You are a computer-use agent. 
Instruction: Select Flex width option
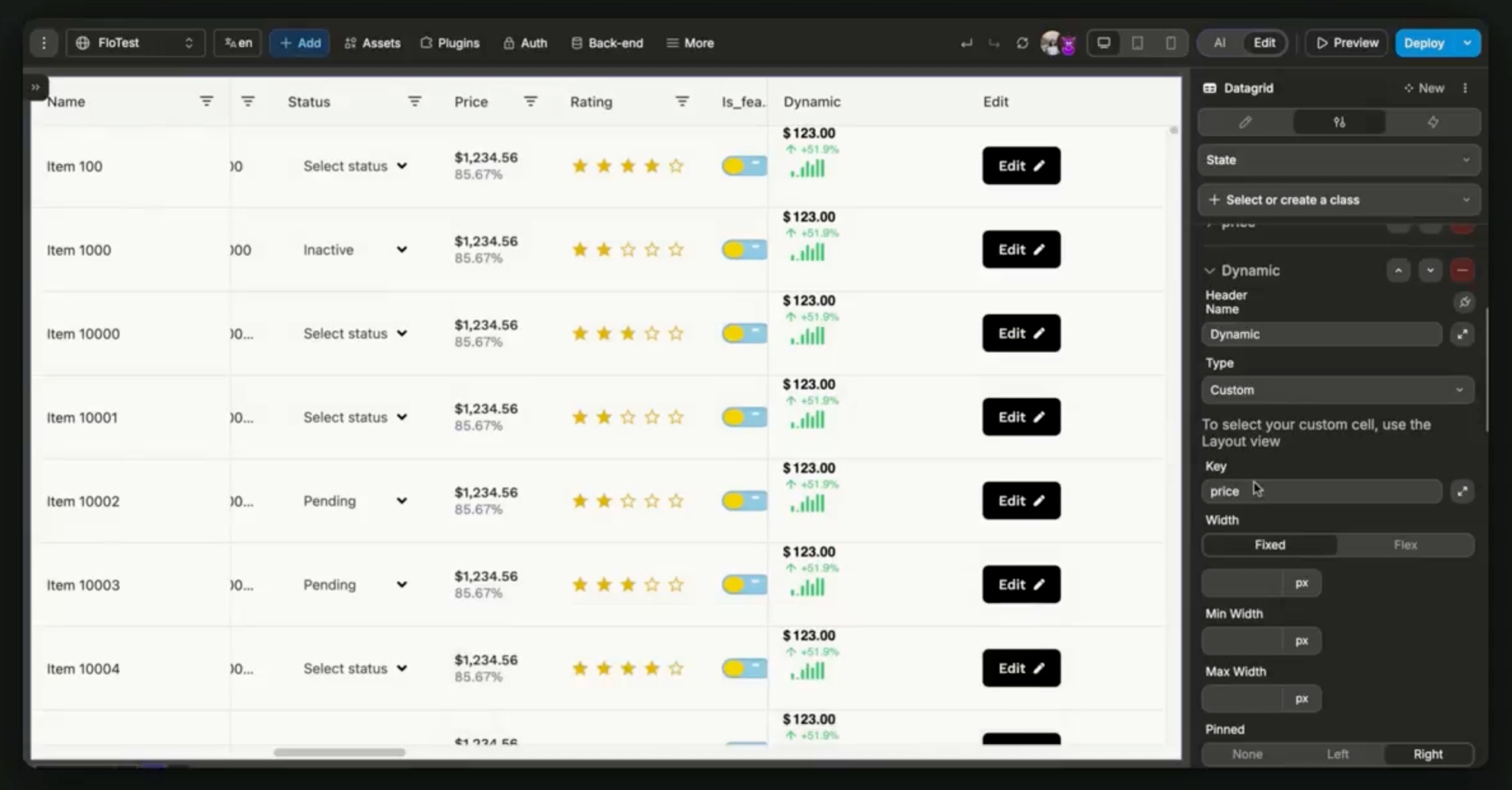click(x=1405, y=545)
